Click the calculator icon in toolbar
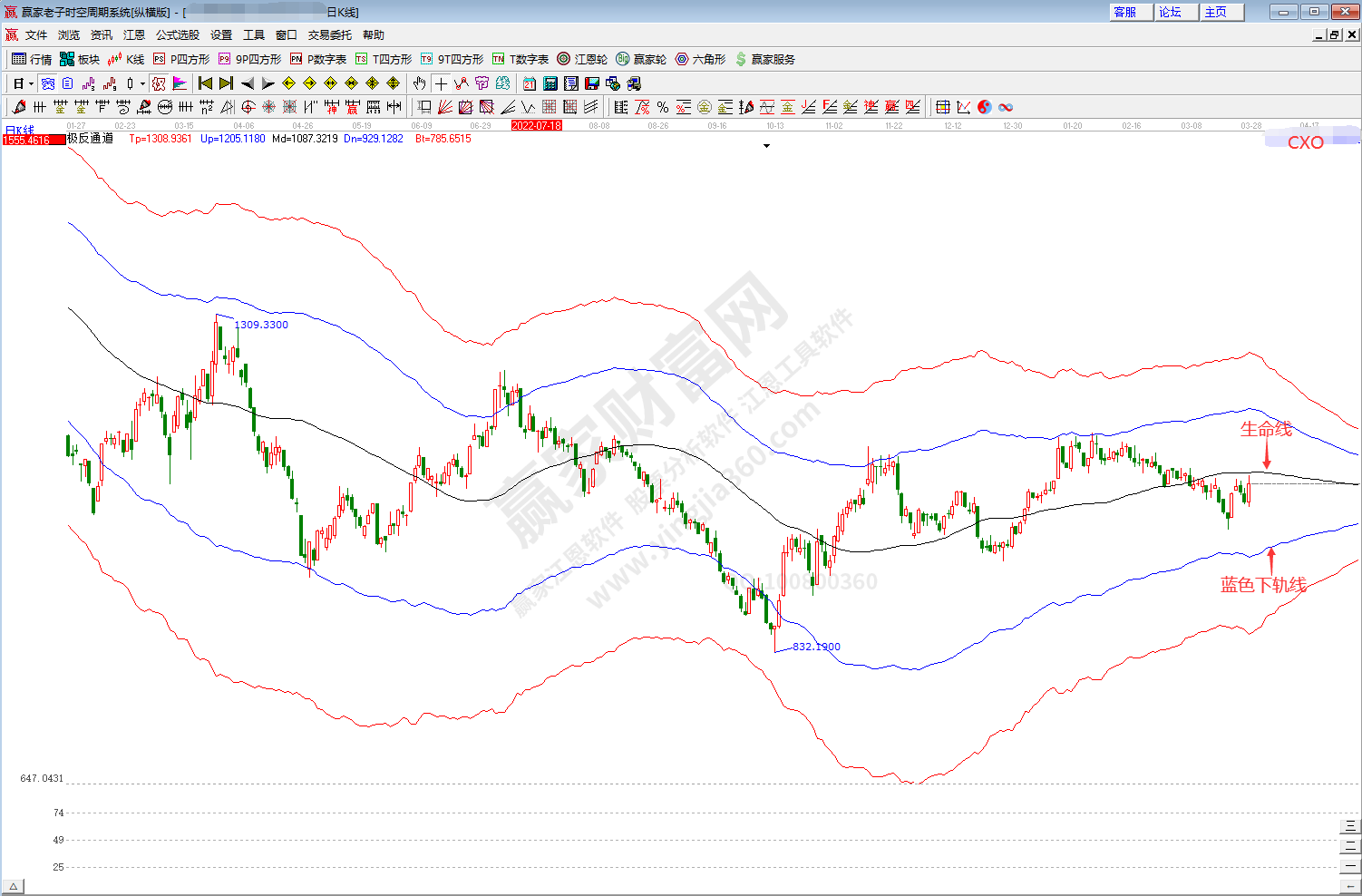This screenshot has height=896, width=1362. click(x=550, y=83)
